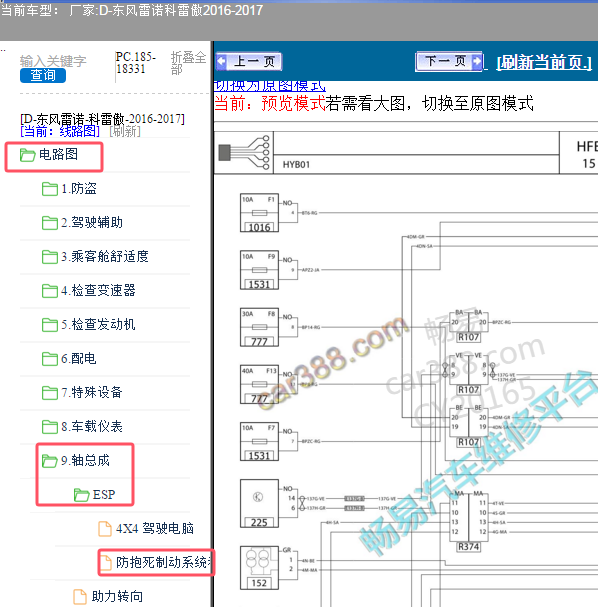Go to next page with 下一页

click(x=449, y=61)
